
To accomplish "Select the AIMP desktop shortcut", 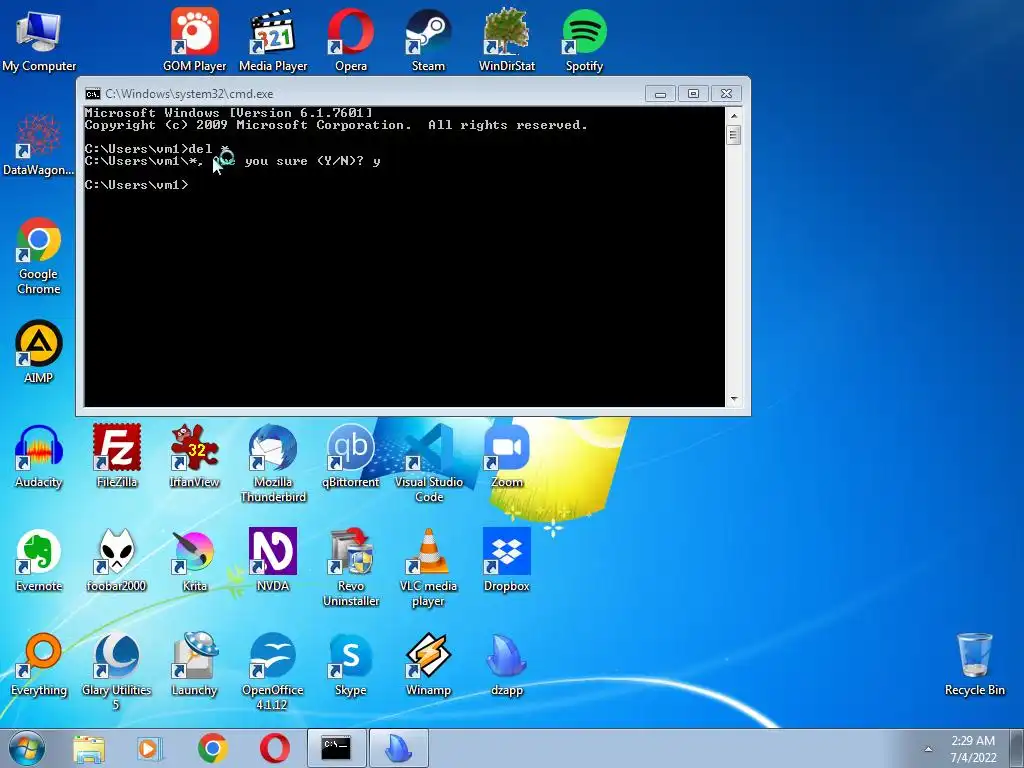I will (39, 353).
